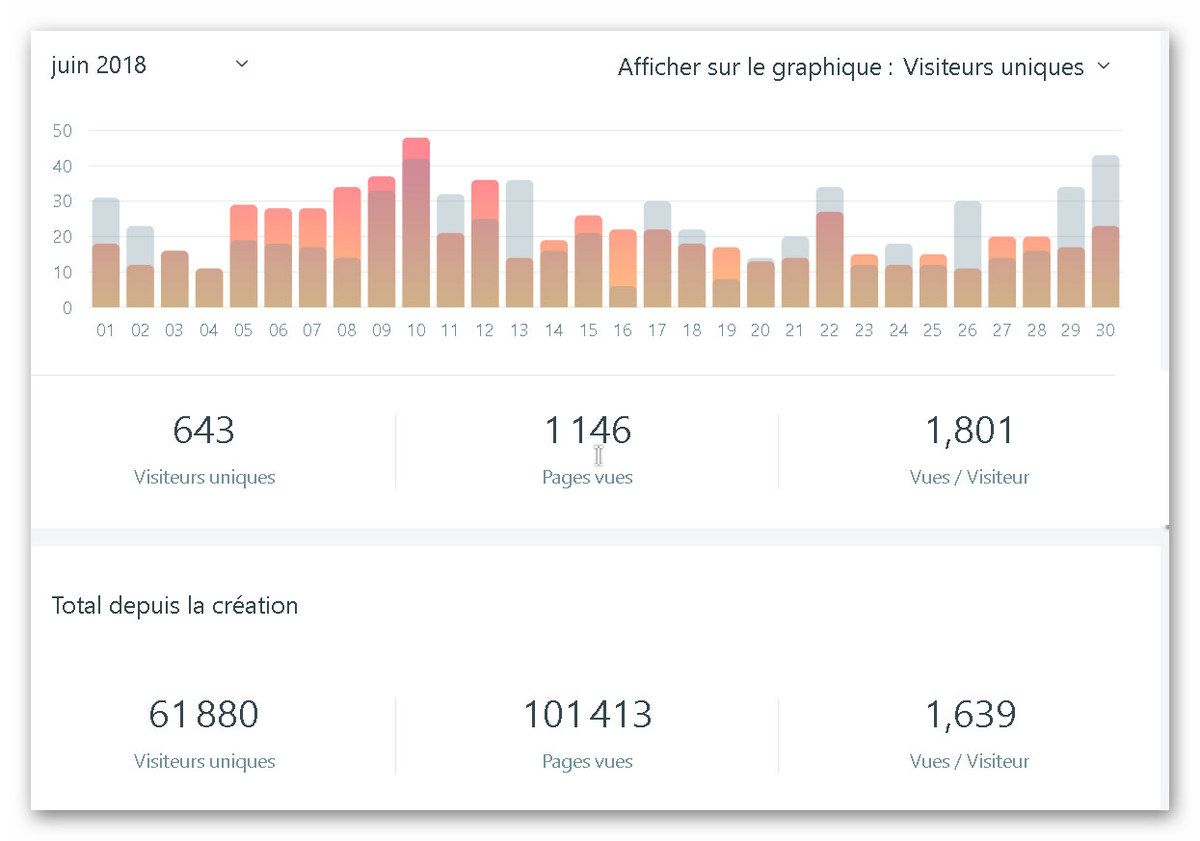Click the 50 y-axis label
This screenshot has width=1200, height=841.
click(x=62, y=130)
